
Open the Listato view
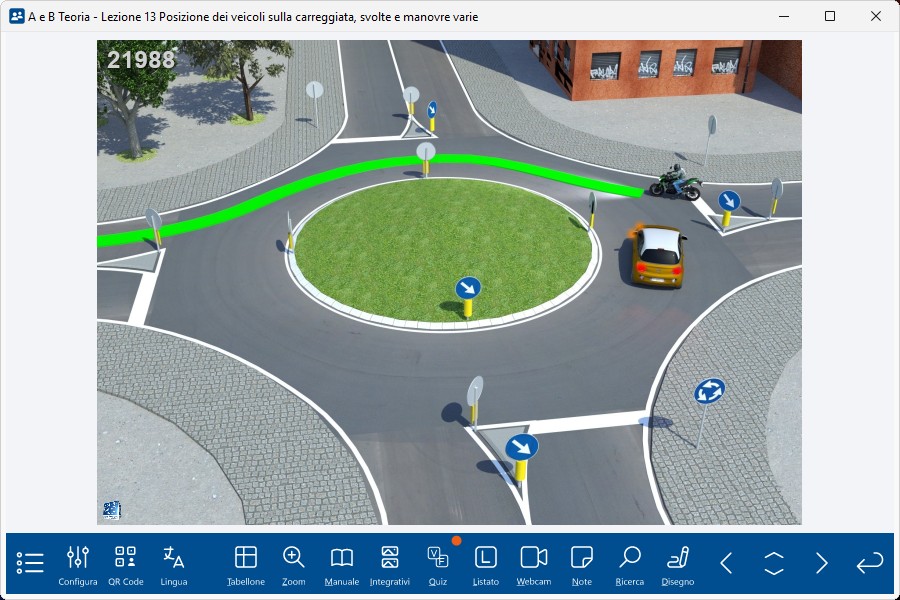pos(486,564)
